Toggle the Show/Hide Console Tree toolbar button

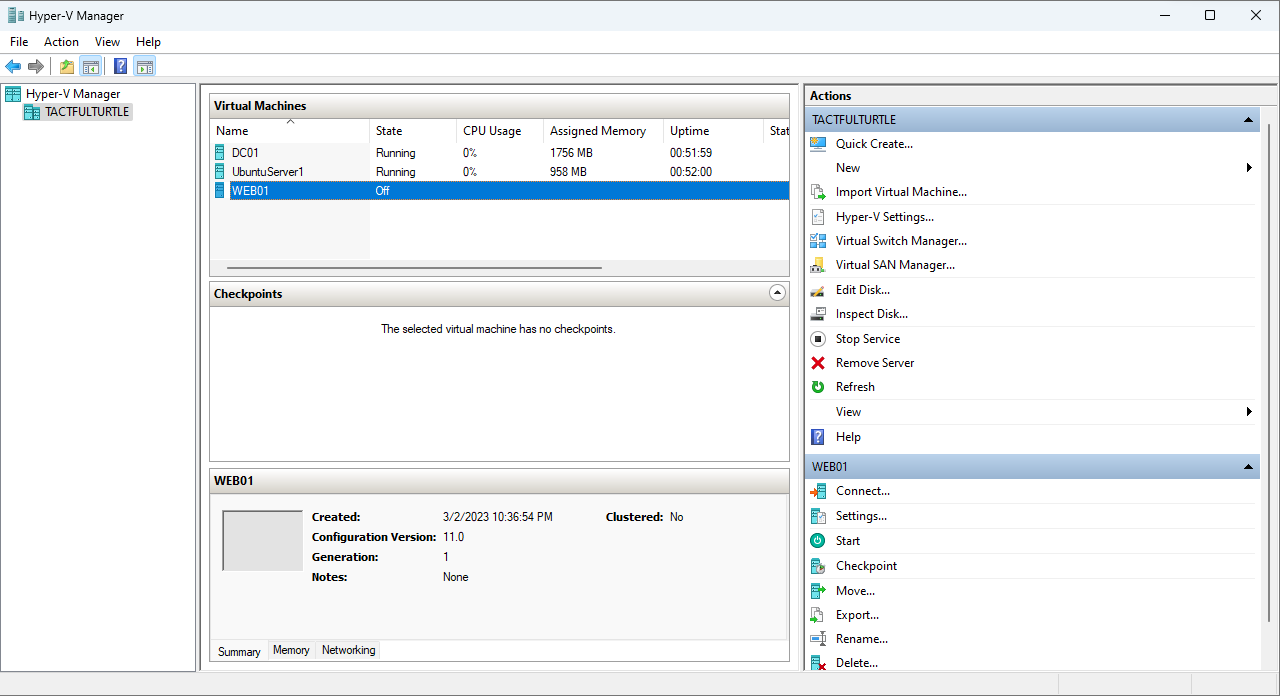91,66
